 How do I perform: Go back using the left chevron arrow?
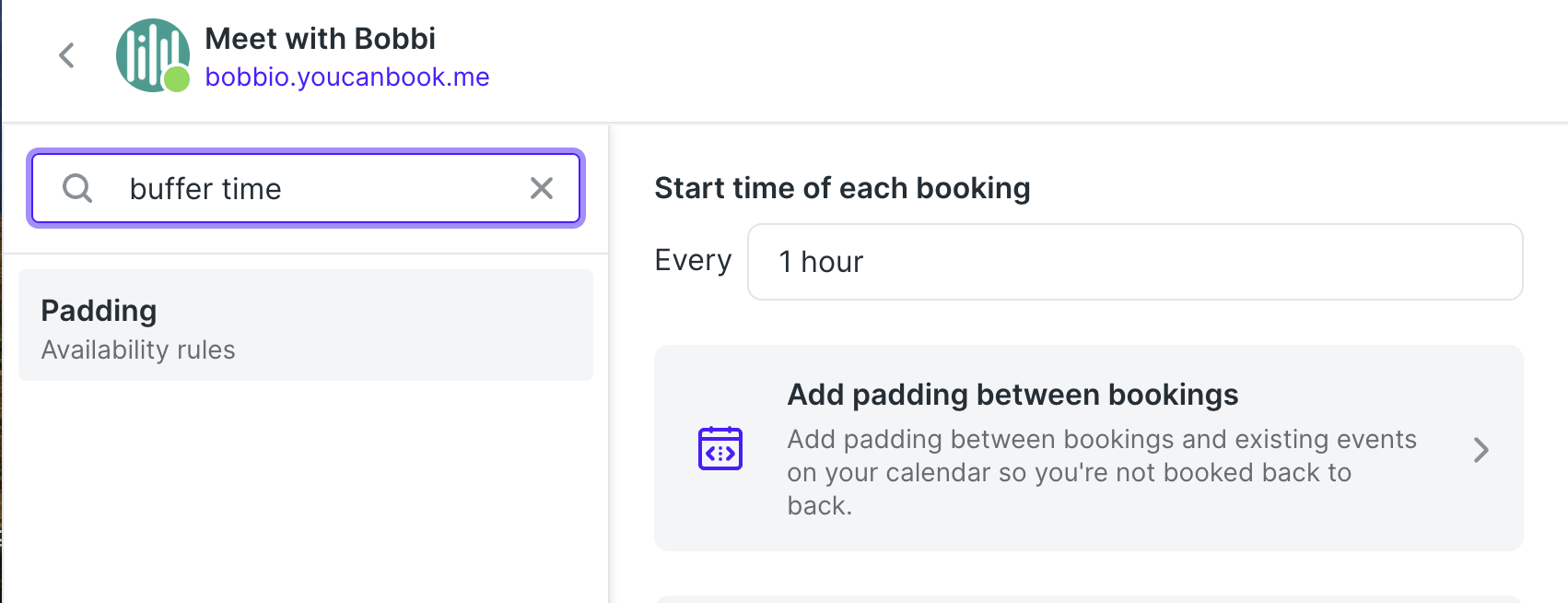pos(66,55)
